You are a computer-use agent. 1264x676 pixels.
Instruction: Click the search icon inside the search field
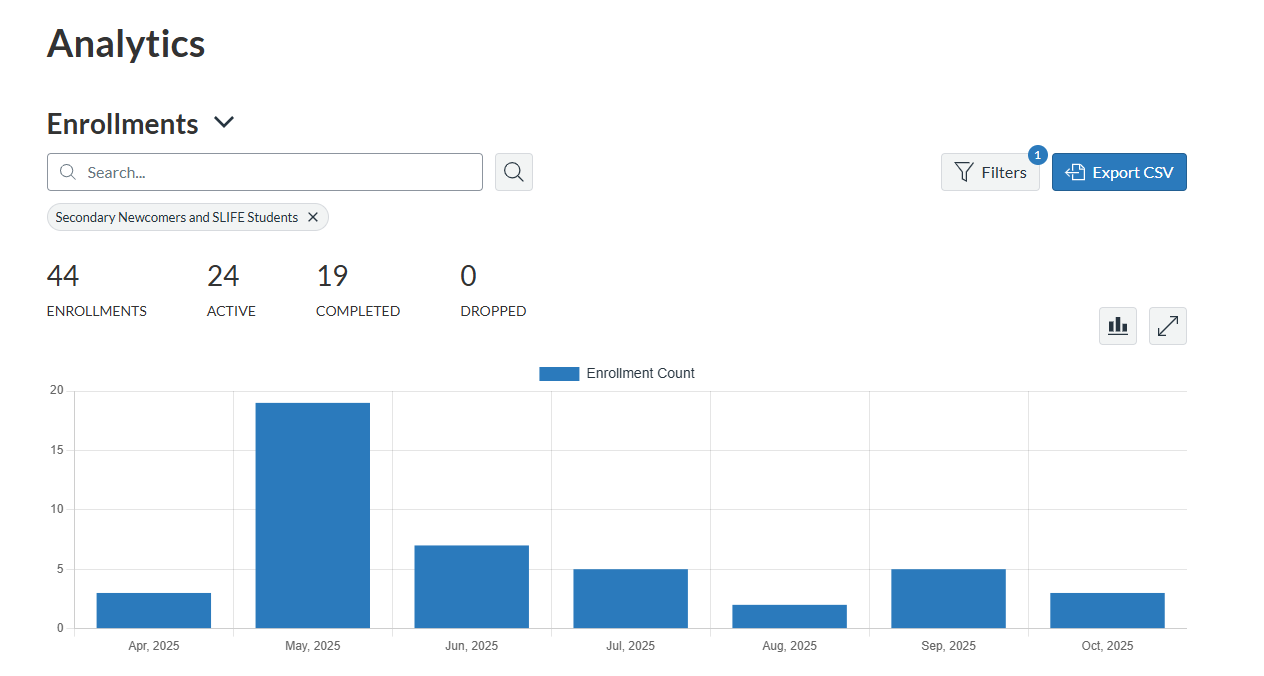click(67, 171)
